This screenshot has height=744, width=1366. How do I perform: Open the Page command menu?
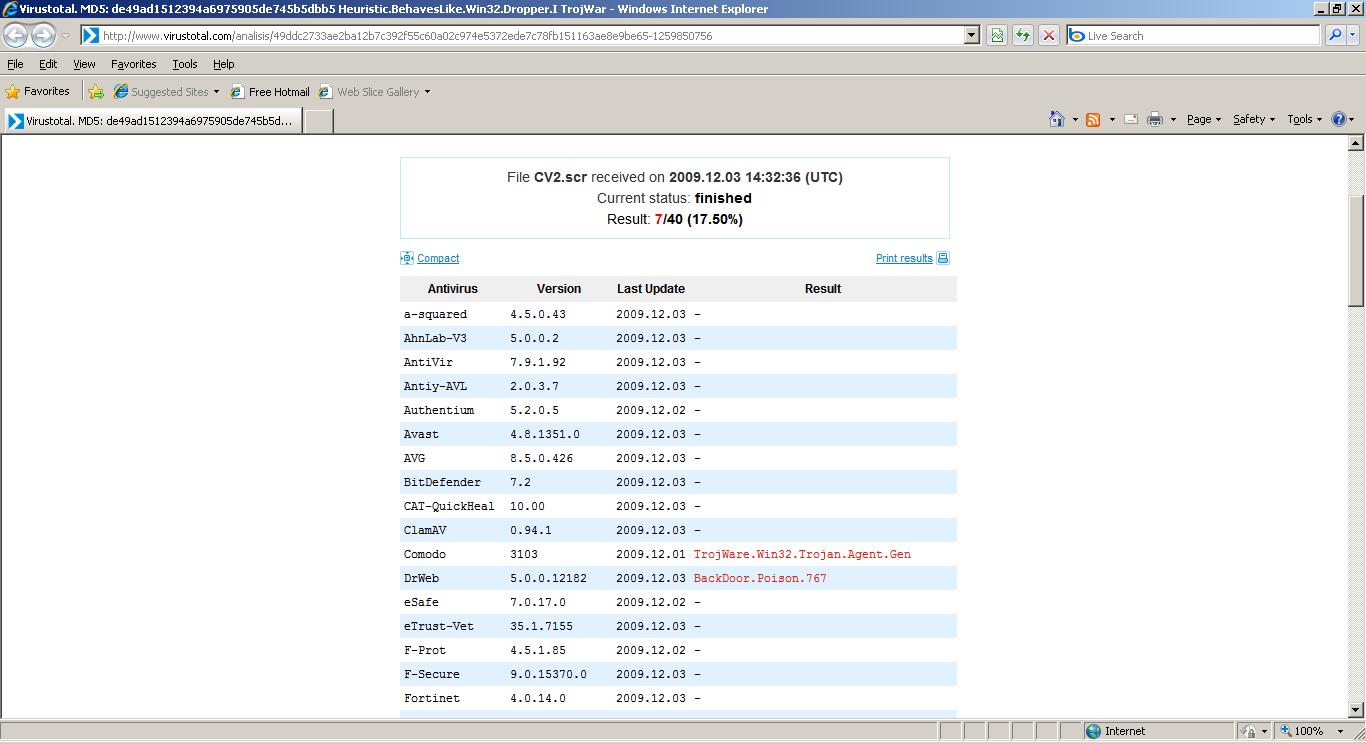(1204, 119)
